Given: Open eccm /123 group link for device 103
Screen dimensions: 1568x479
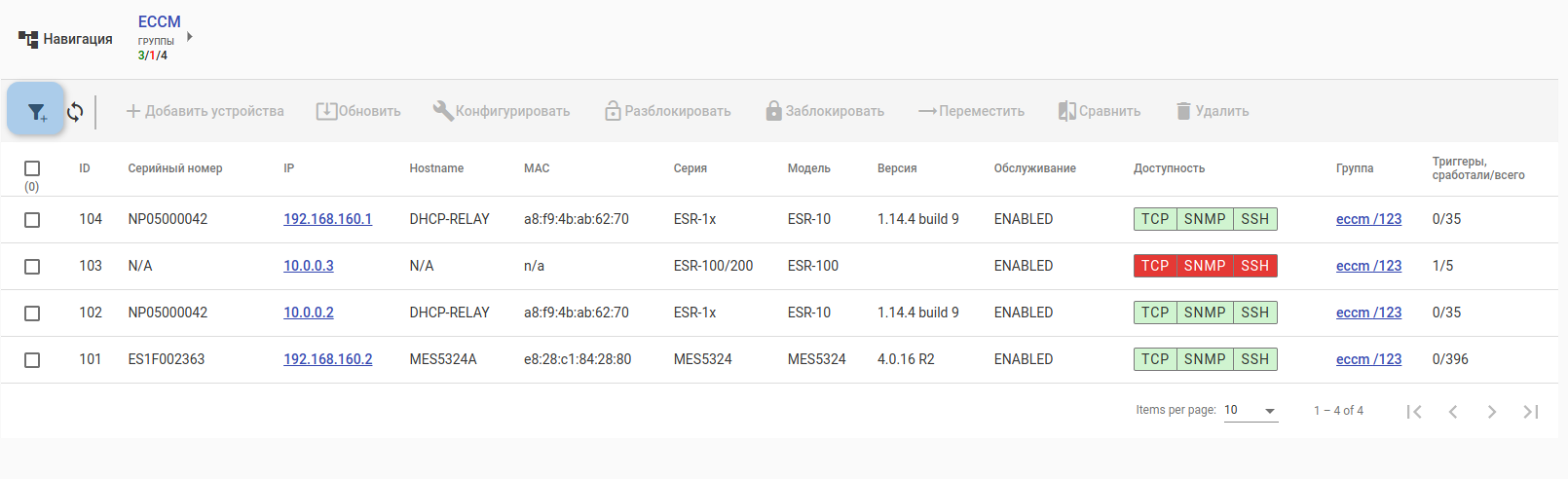Looking at the screenshot, I should point(1368,266).
